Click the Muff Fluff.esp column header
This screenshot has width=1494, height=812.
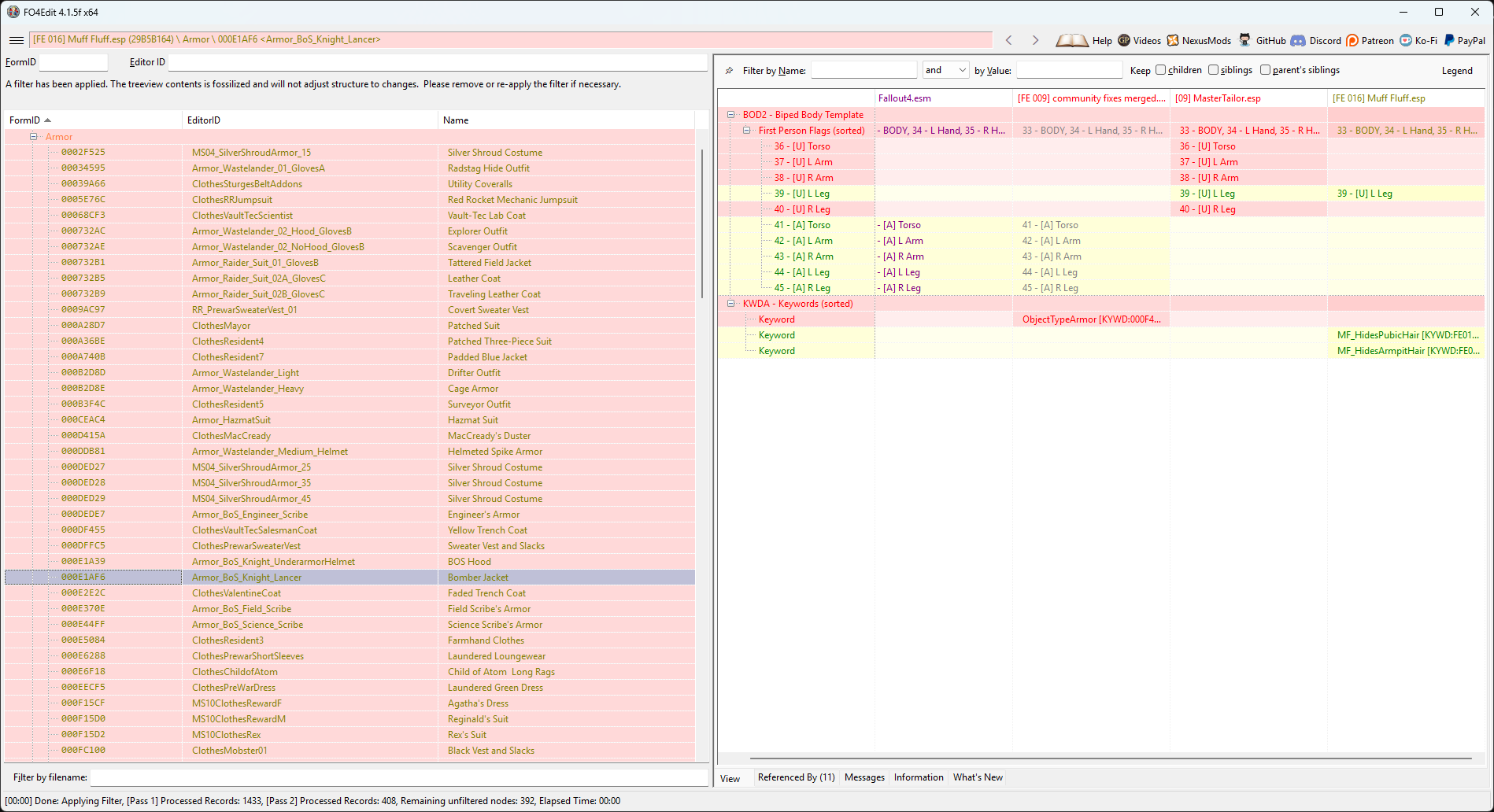[1406, 98]
